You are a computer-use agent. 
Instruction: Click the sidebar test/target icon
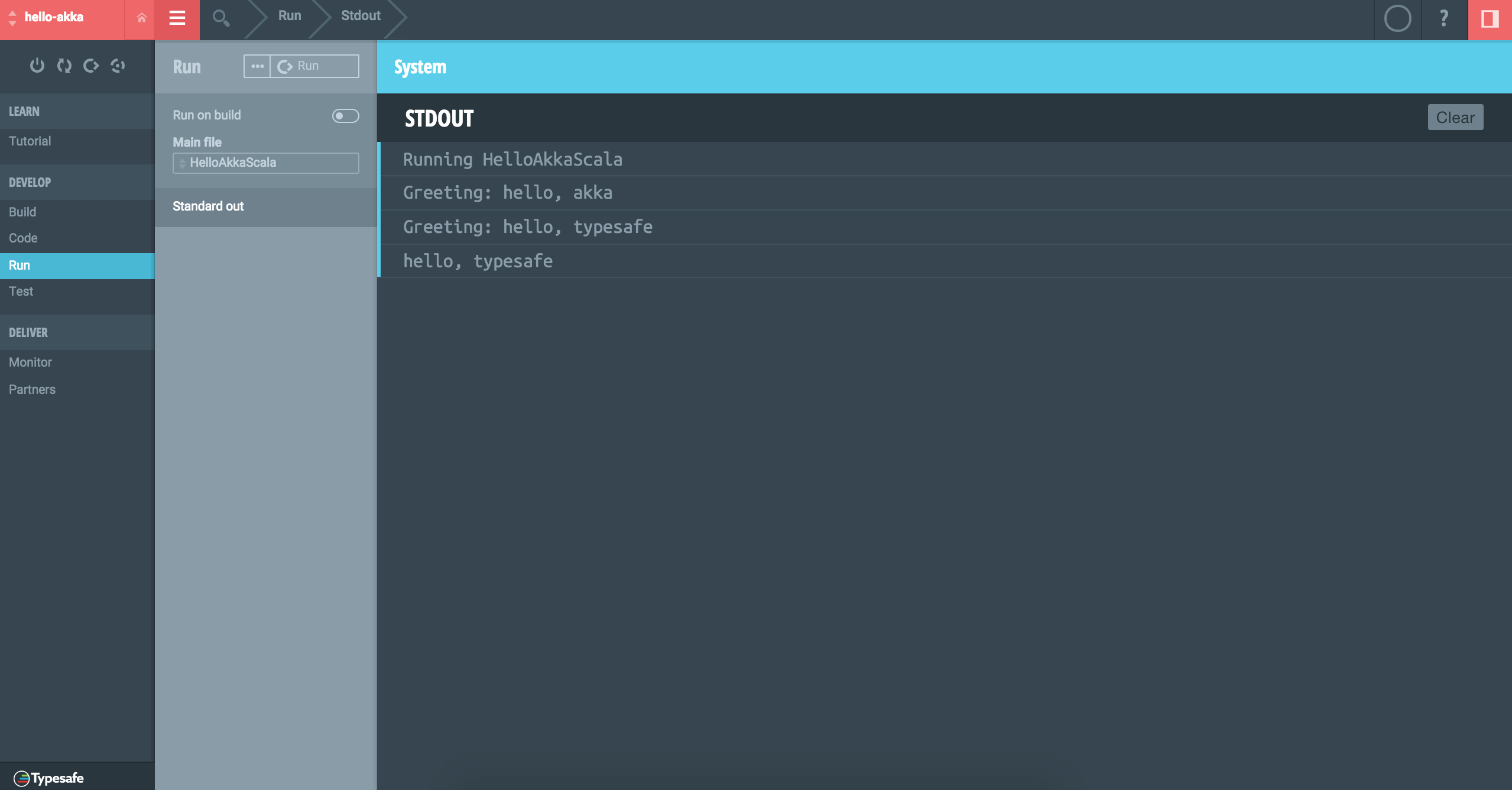118,66
